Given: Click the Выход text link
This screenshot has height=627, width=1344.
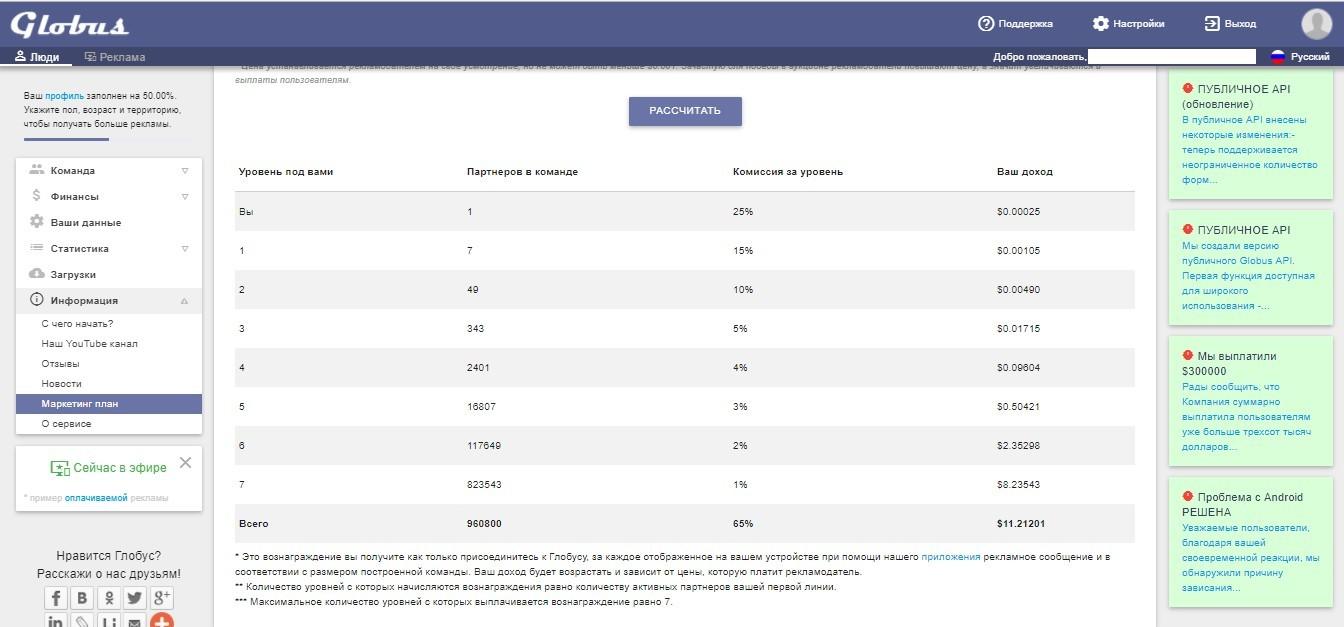Looking at the screenshot, I should [x=1240, y=23].
